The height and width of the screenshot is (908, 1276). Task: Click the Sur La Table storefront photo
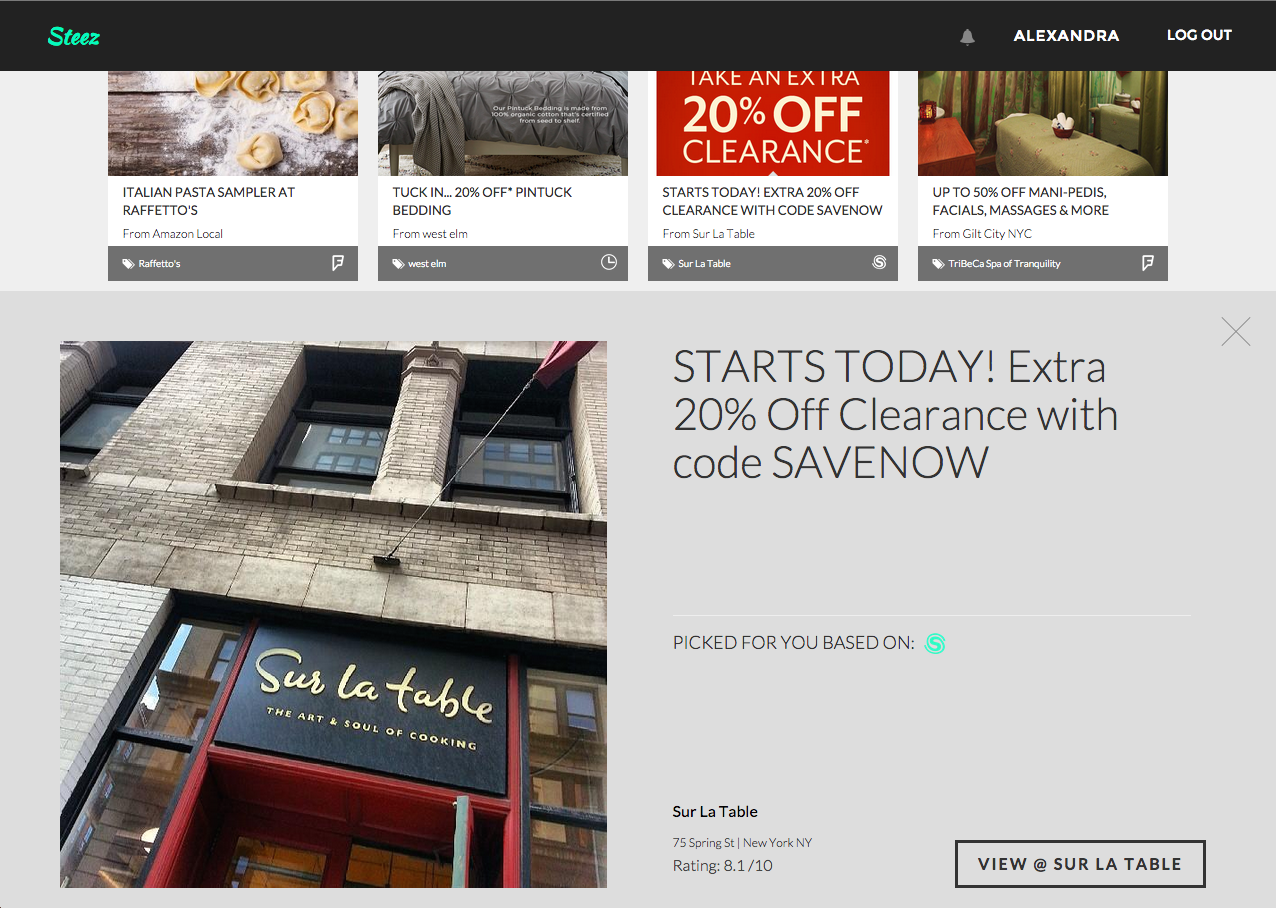point(333,614)
